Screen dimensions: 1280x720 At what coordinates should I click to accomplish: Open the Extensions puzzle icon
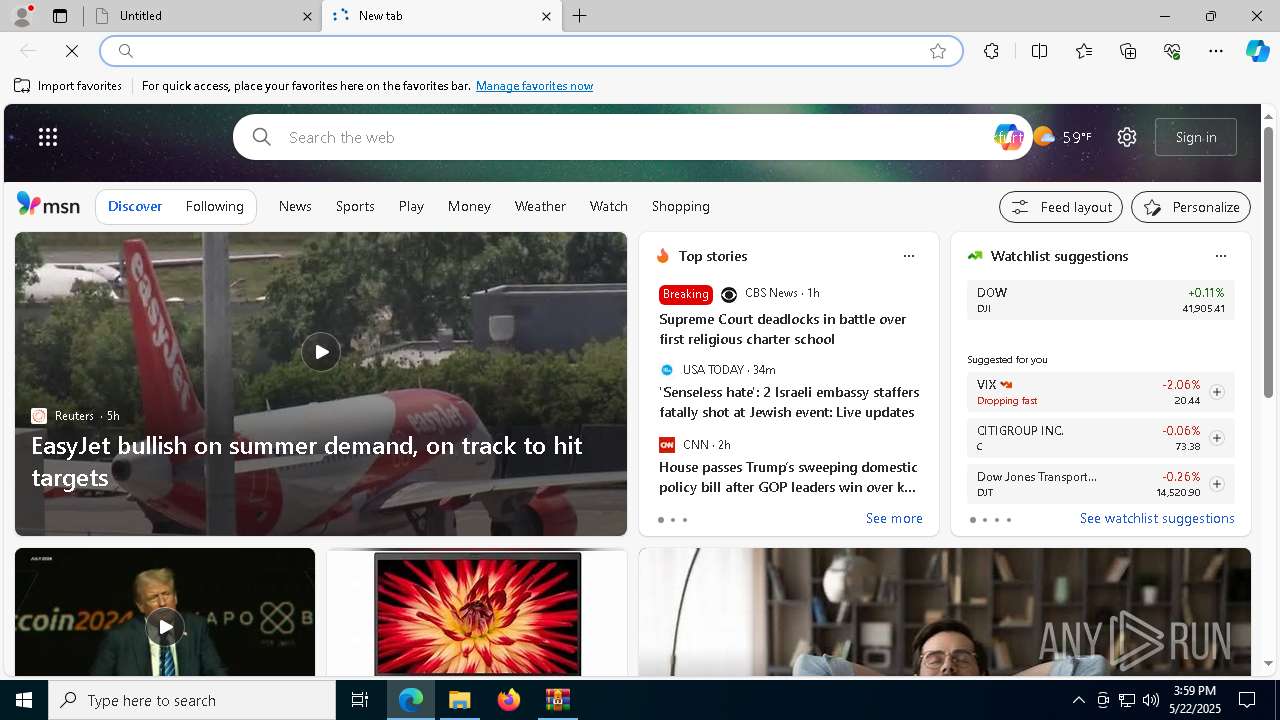[x=991, y=51]
